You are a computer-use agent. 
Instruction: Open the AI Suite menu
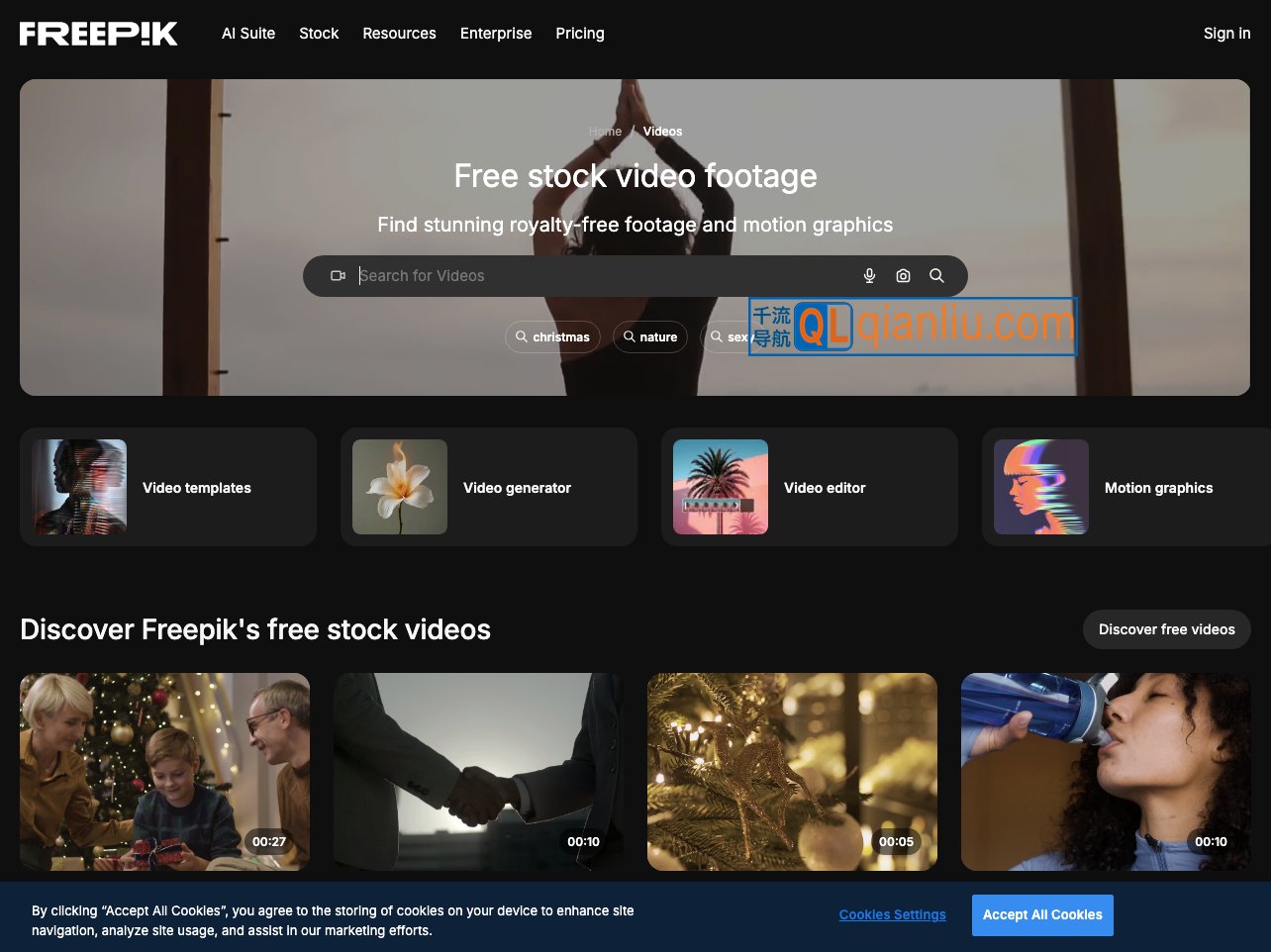(248, 34)
